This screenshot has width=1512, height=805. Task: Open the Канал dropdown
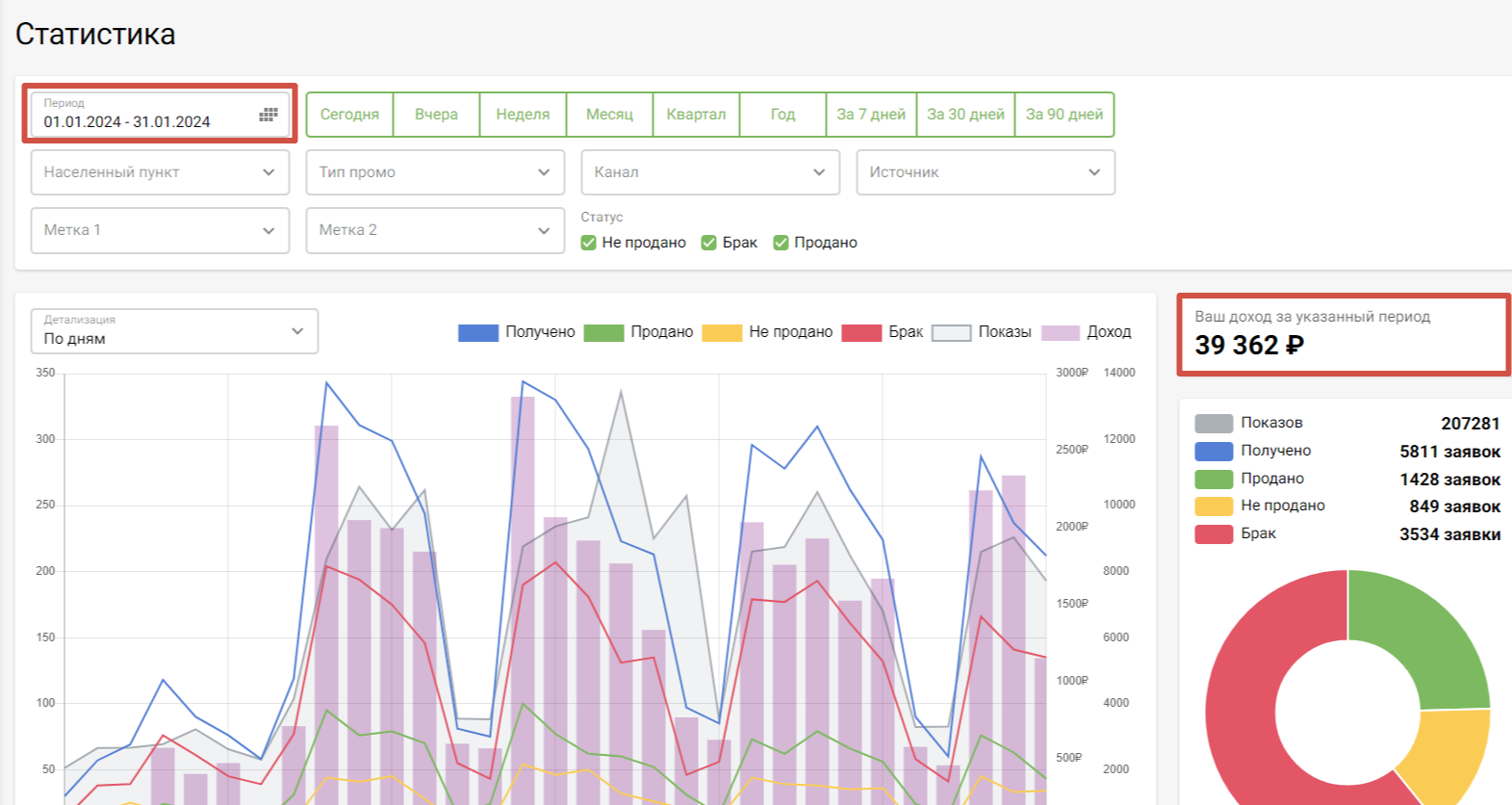tap(710, 172)
